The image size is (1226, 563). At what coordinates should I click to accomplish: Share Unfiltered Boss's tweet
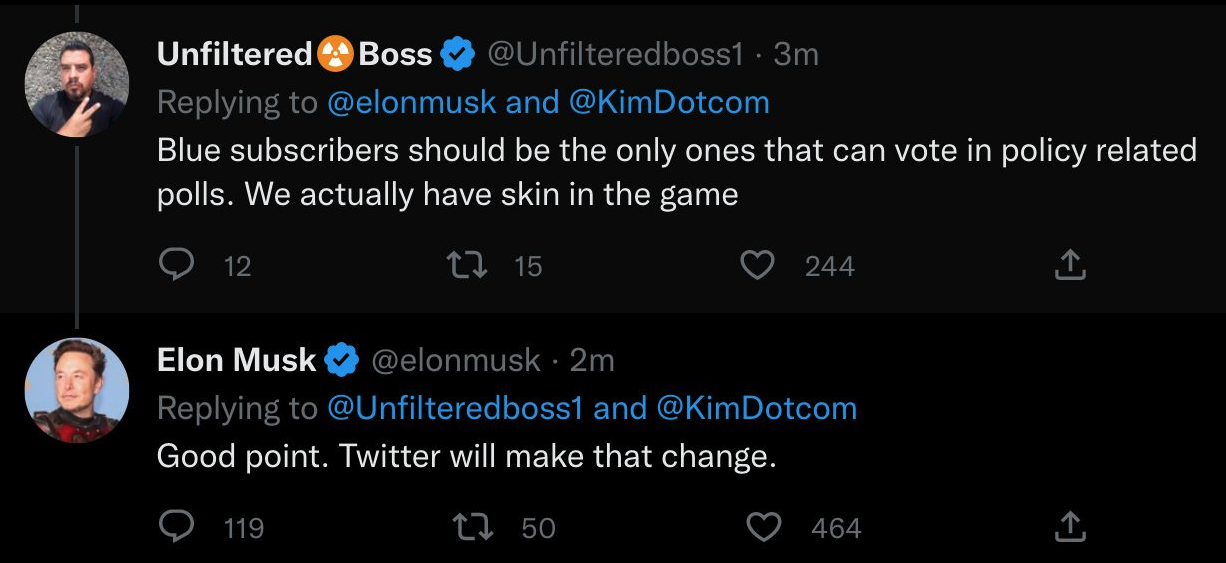[1069, 265]
